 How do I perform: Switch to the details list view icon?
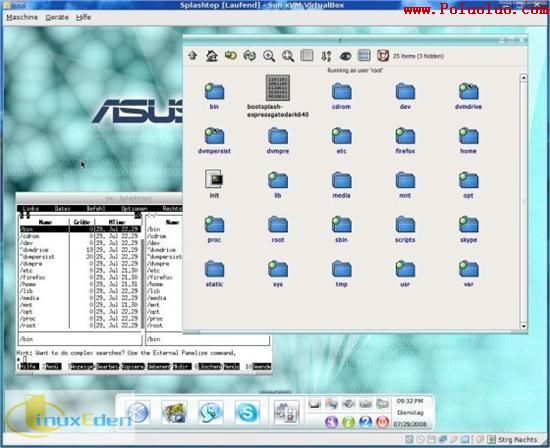click(307, 55)
